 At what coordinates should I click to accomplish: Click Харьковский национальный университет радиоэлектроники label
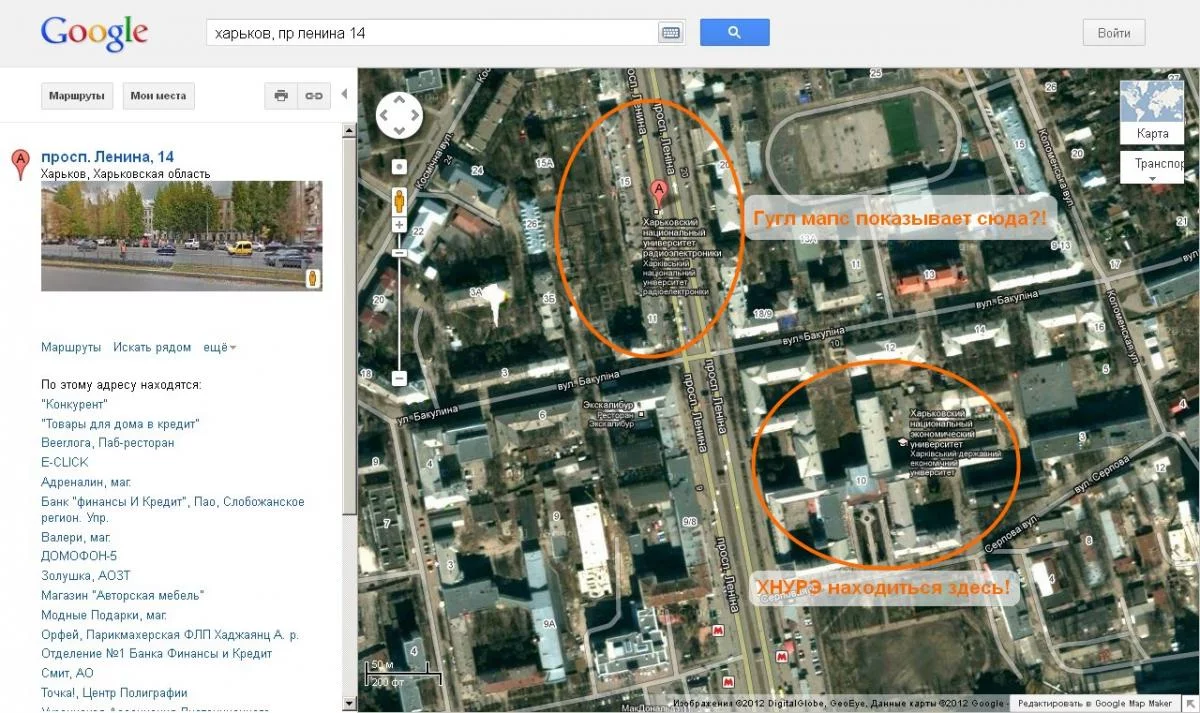coord(681,256)
